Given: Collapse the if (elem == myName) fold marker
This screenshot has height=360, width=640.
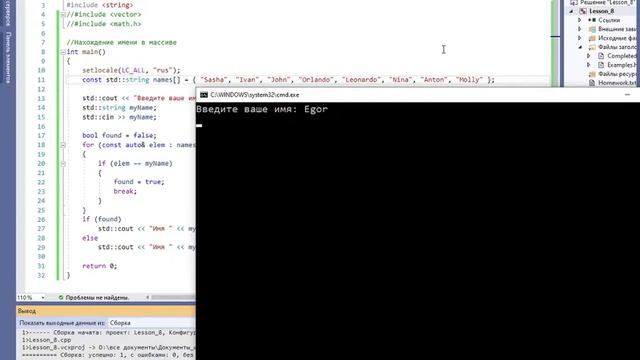Looking at the screenshot, I should pyautogui.click(x=63, y=164).
